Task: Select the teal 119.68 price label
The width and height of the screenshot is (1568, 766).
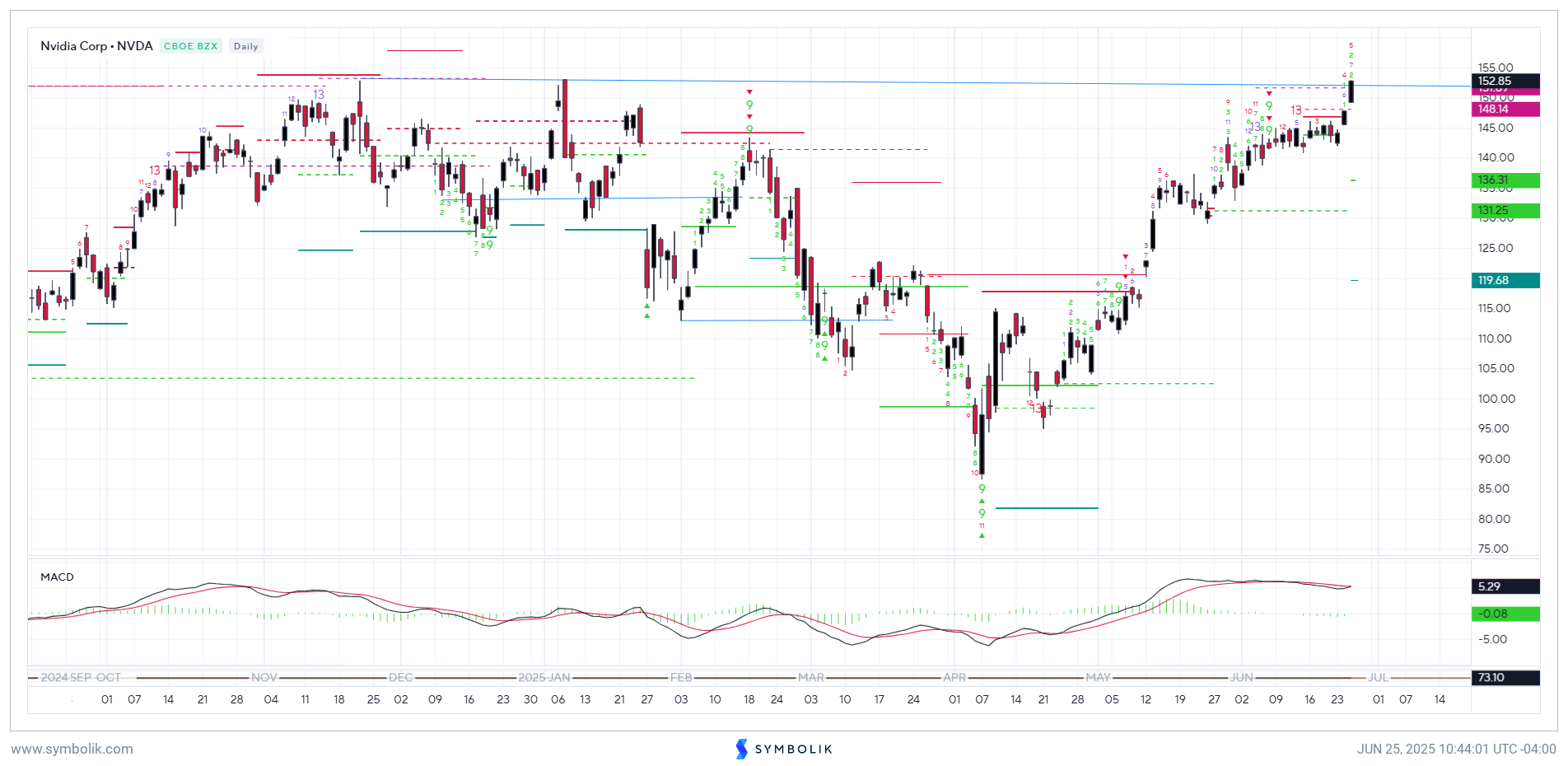Action: tap(1505, 280)
